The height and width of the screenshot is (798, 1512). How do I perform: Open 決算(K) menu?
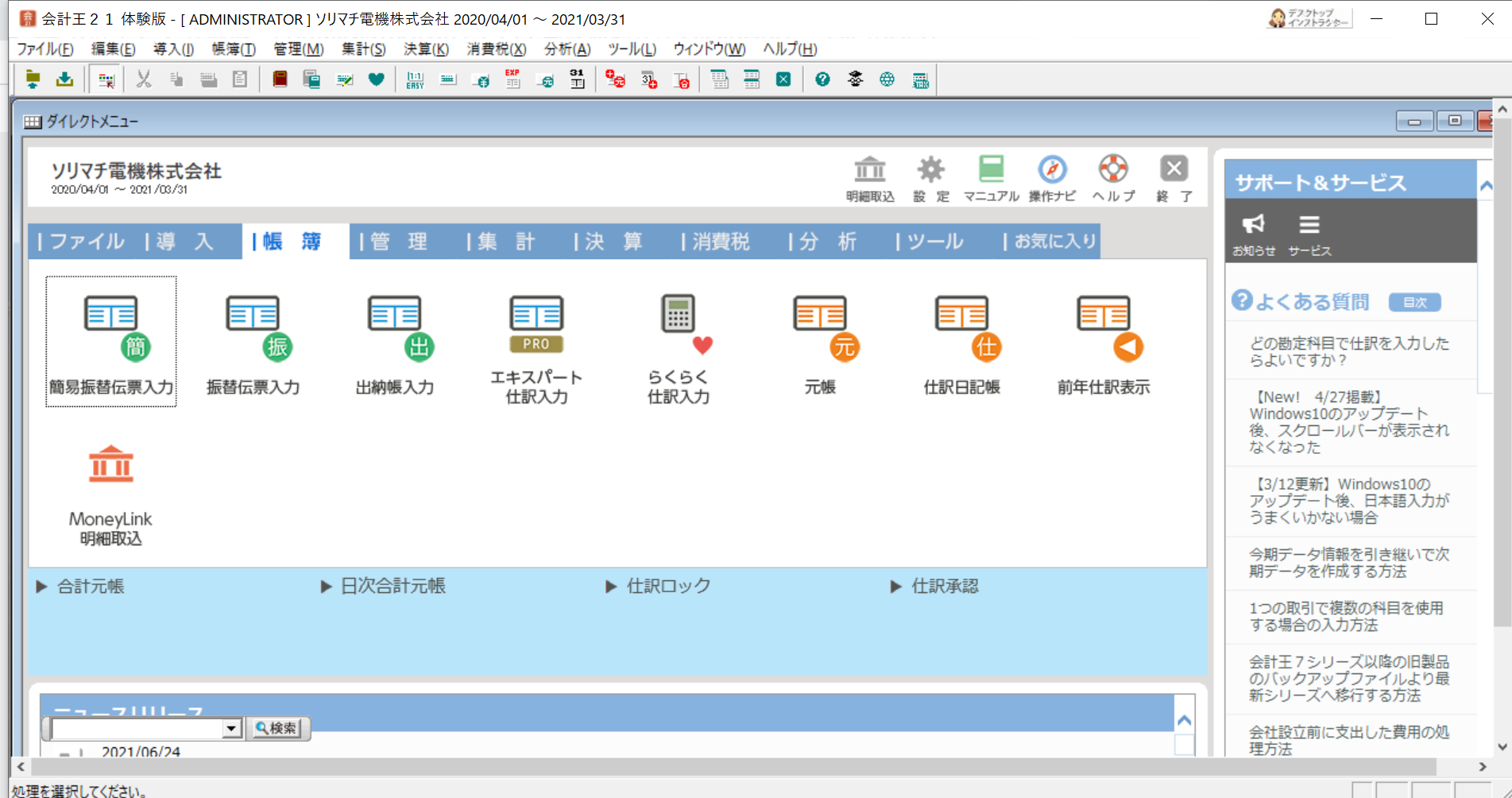pyautogui.click(x=426, y=49)
